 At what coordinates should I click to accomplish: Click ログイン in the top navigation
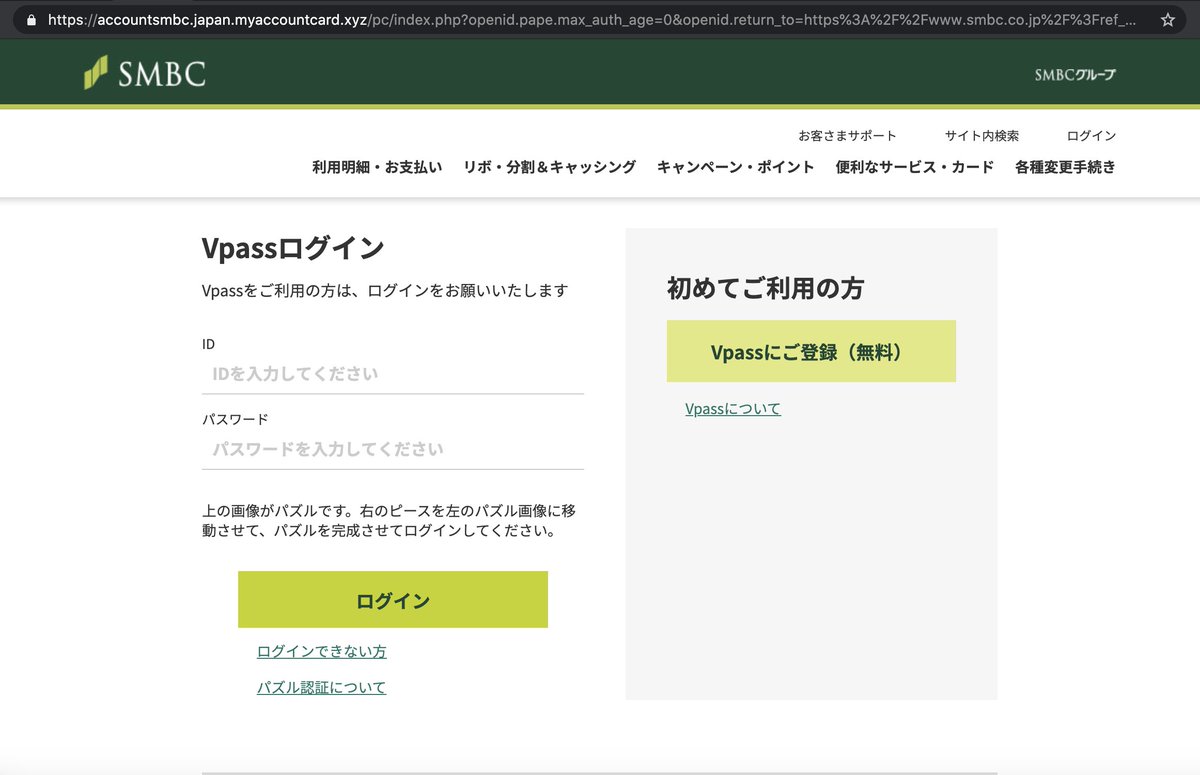coord(1091,135)
